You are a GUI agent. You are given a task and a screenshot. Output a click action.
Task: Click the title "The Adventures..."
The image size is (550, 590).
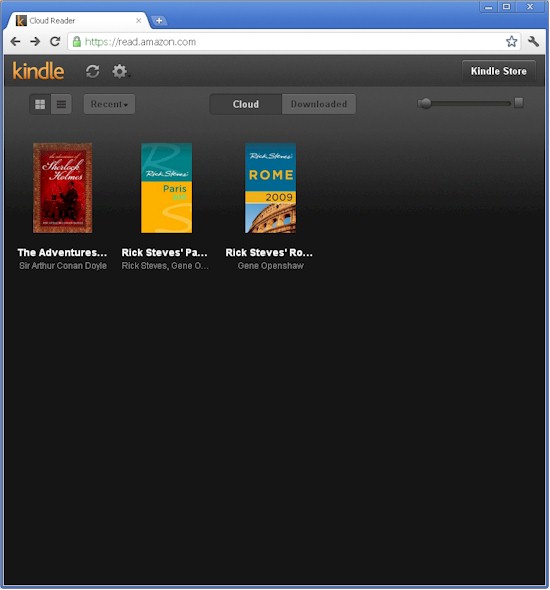coord(62,252)
